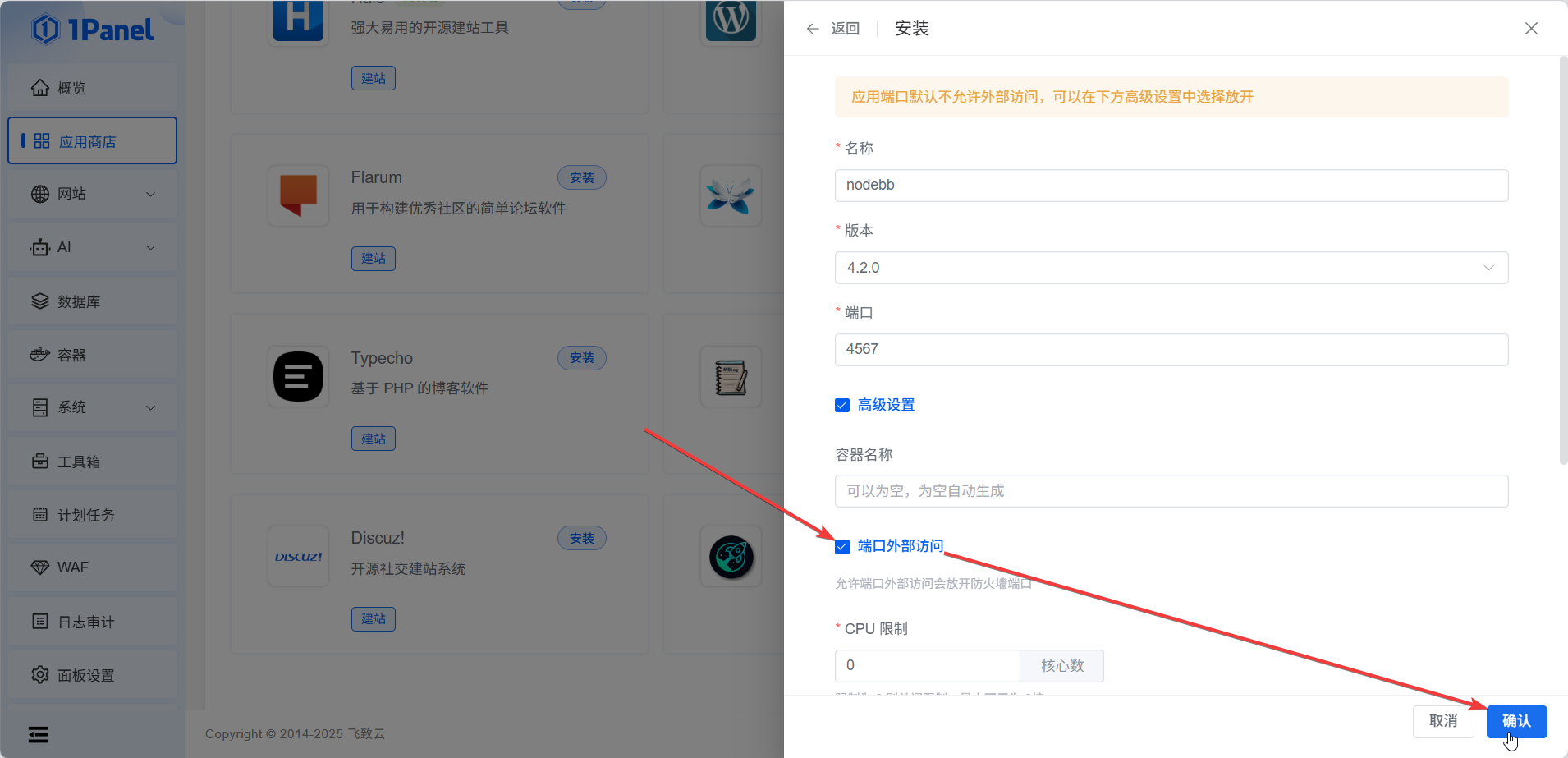Viewport: 1568px width, 758px height.
Task: Open the 数据库 menu item
Action: pyautogui.click(x=92, y=301)
